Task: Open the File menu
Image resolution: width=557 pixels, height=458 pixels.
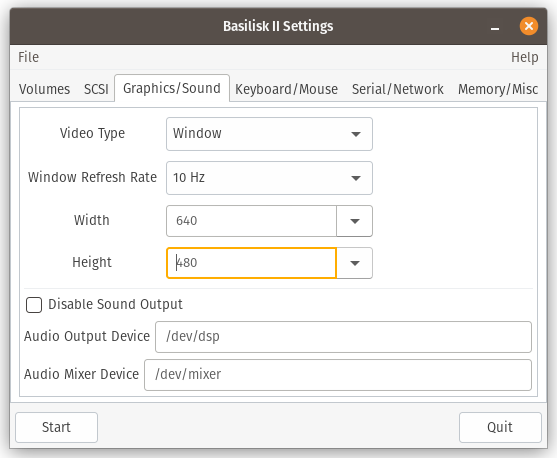Action: click(28, 57)
